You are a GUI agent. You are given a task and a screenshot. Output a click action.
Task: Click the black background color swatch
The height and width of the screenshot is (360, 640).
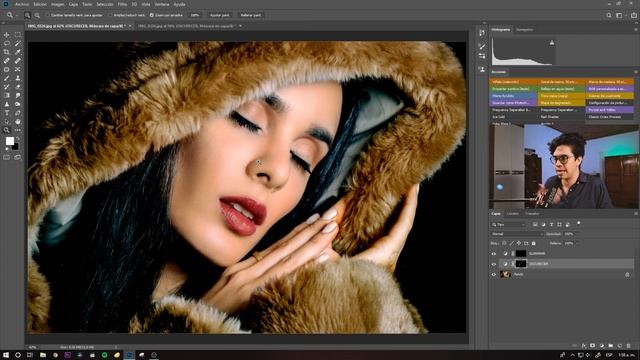(x=16, y=147)
